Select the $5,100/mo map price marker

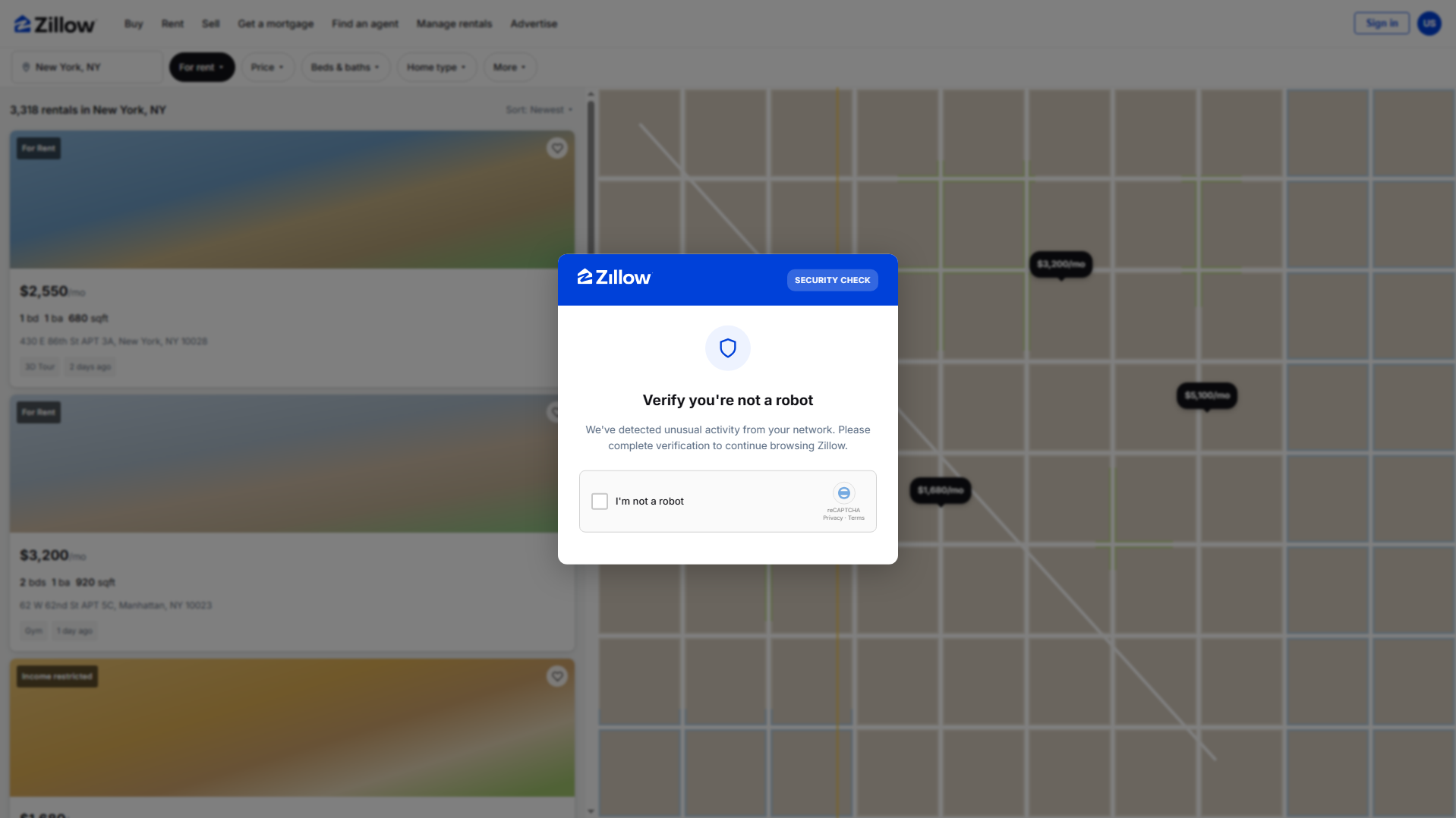(x=1207, y=395)
